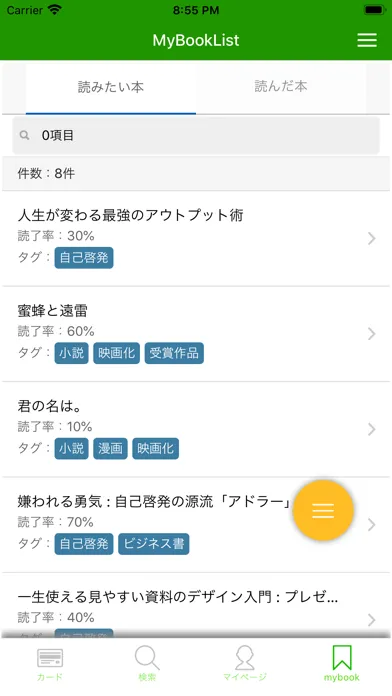This screenshot has width=392, height=696.
Task: Select 映画化 tag under 蜜蜂と遠雷
Action: [x=116, y=353]
